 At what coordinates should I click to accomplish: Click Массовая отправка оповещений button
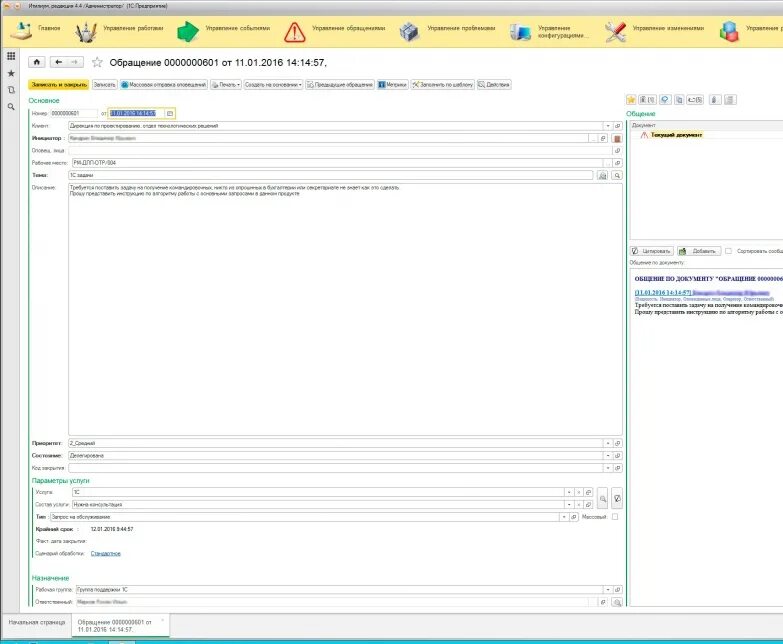(163, 85)
